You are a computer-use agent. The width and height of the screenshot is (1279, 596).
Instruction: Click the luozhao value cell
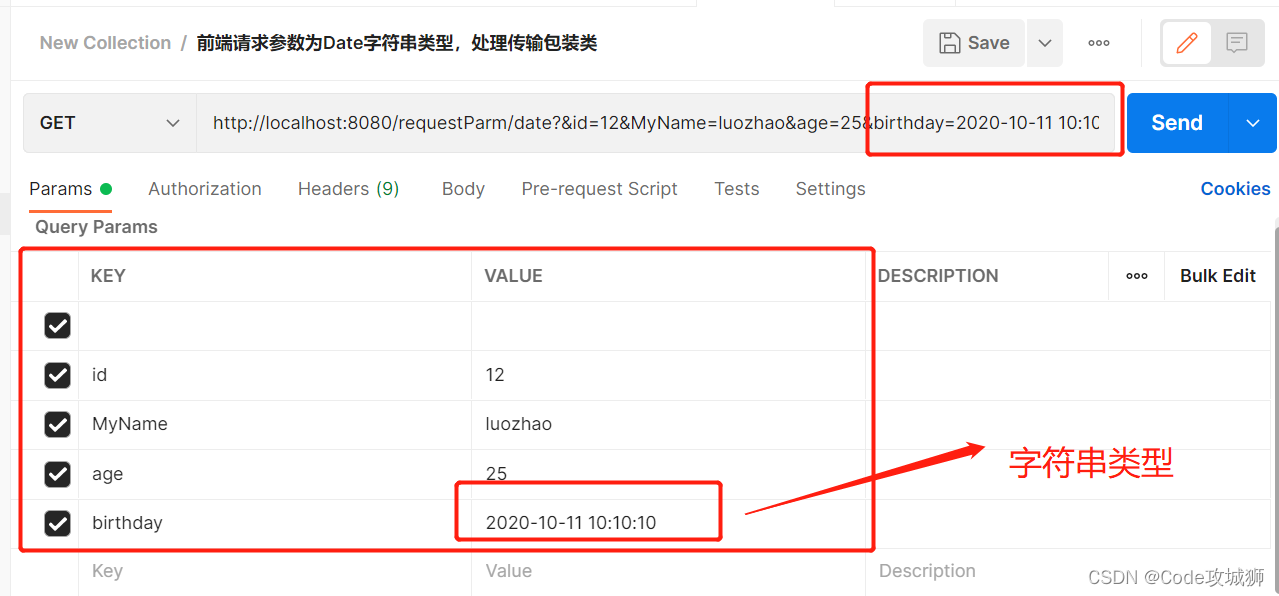pos(668,424)
